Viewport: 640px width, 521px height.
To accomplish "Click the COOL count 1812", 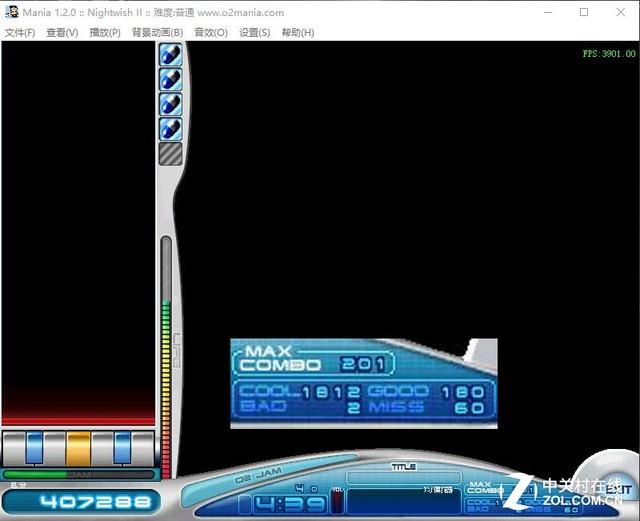I will click(331, 392).
